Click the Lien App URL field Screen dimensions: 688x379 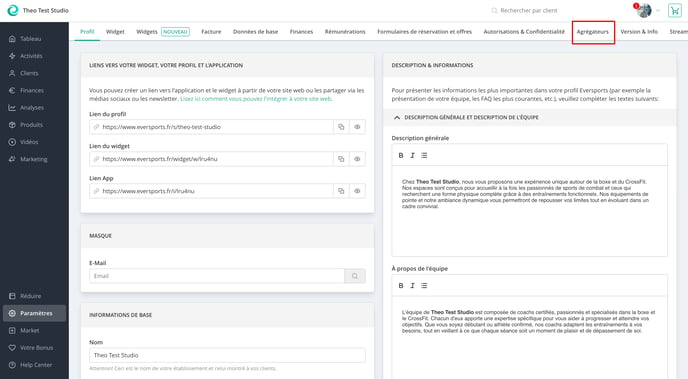[211, 191]
